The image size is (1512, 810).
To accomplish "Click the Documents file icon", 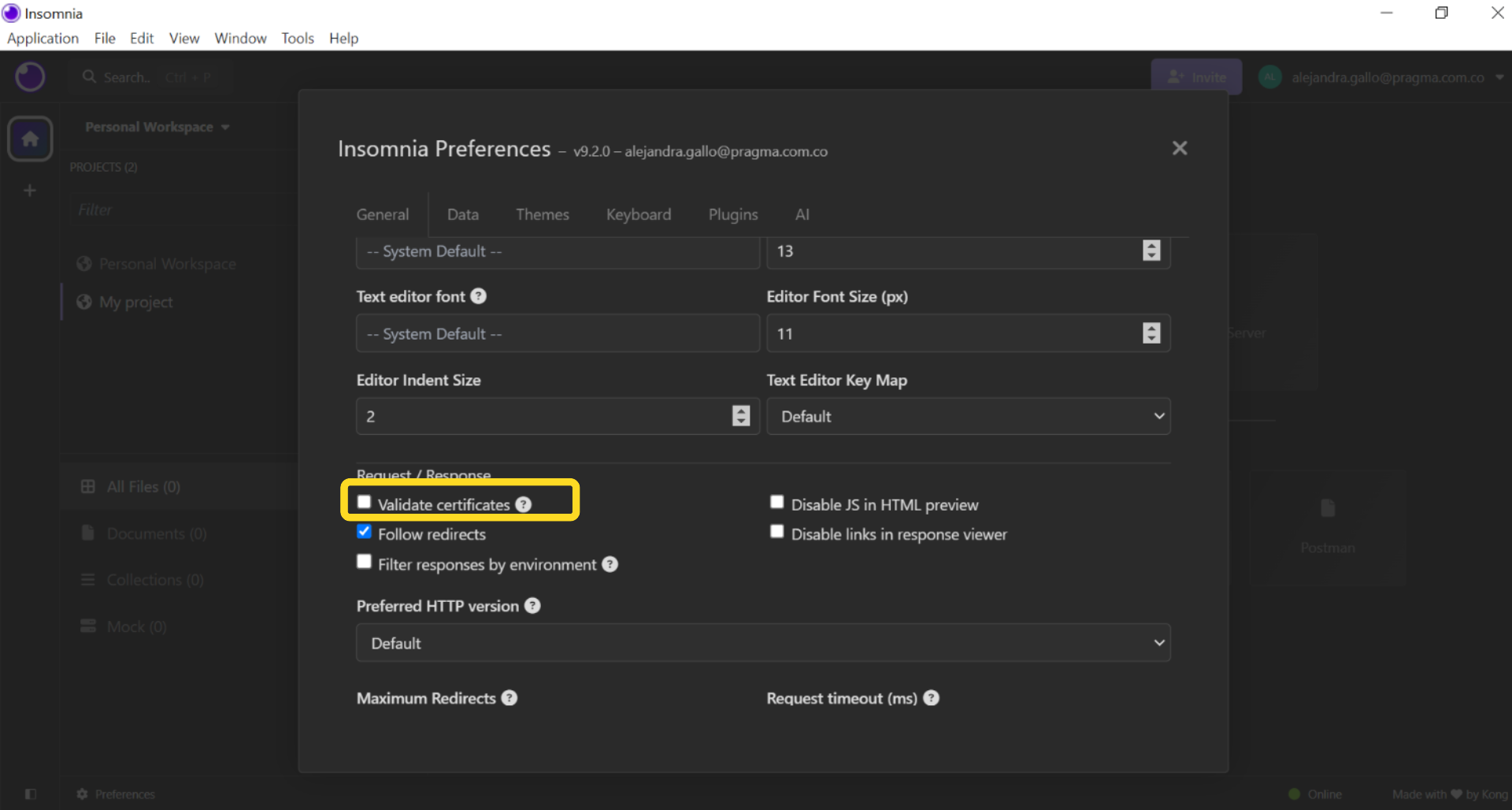I will coord(88,533).
